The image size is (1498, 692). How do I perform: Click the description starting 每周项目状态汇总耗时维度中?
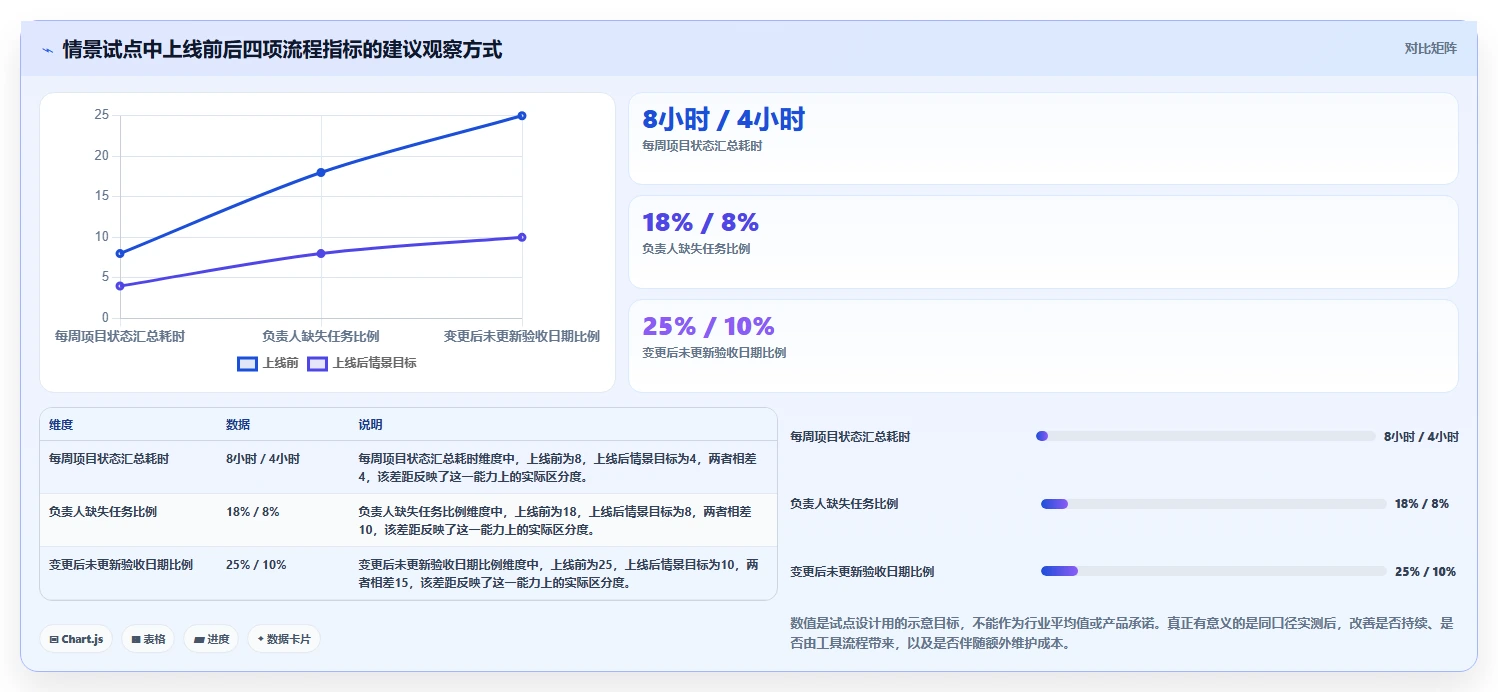(558, 468)
